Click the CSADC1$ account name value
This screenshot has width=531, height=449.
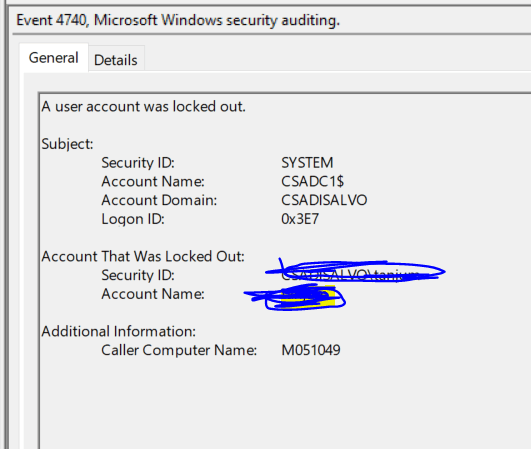312,181
